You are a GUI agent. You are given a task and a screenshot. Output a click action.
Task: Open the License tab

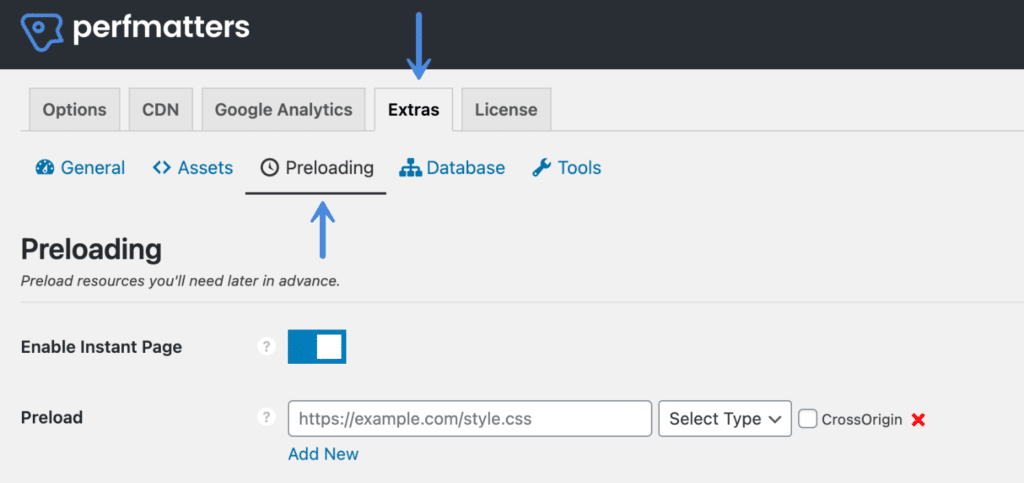(506, 110)
